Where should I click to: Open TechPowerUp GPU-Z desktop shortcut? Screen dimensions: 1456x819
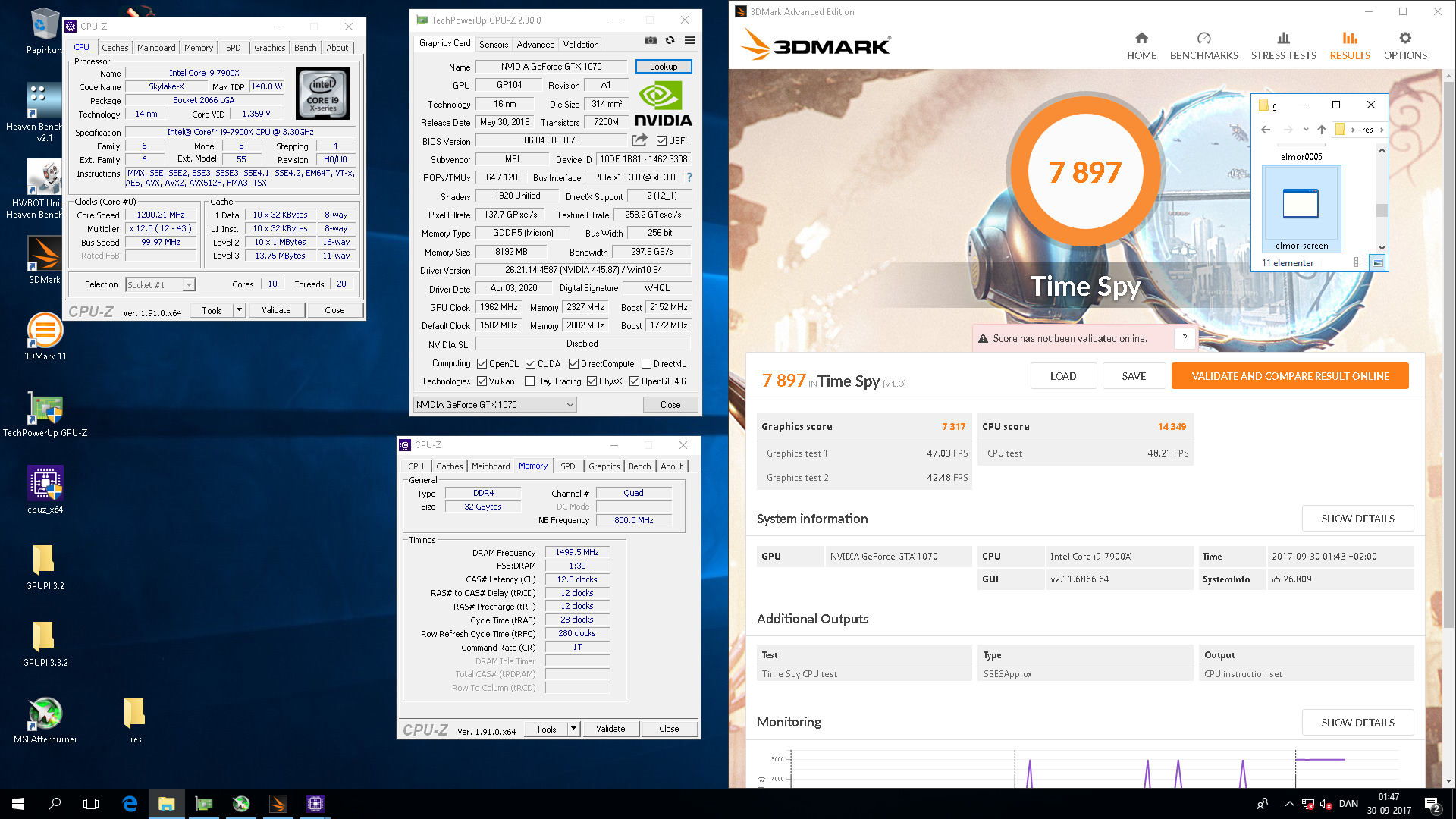[x=45, y=414]
